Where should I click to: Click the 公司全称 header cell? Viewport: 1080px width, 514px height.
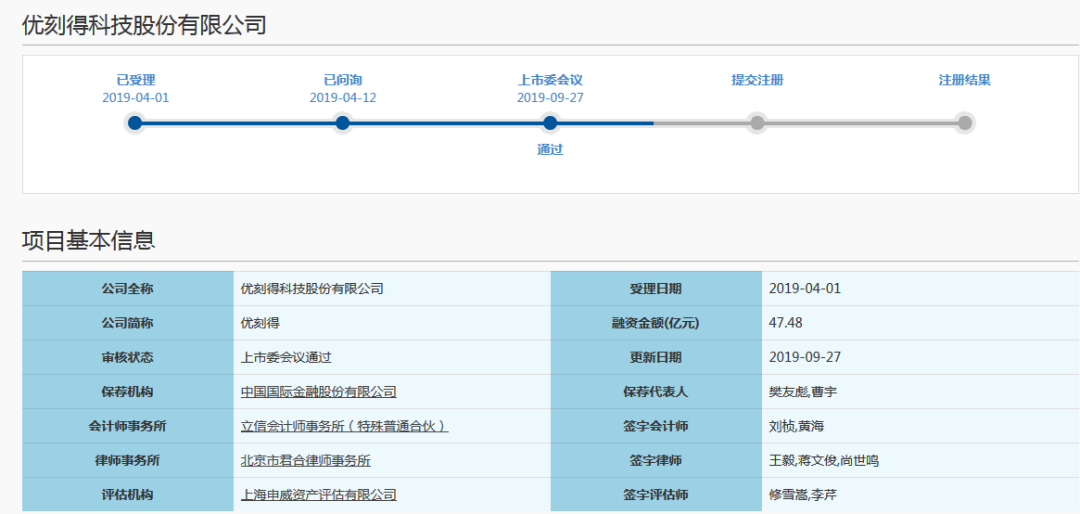coord(127,289)
